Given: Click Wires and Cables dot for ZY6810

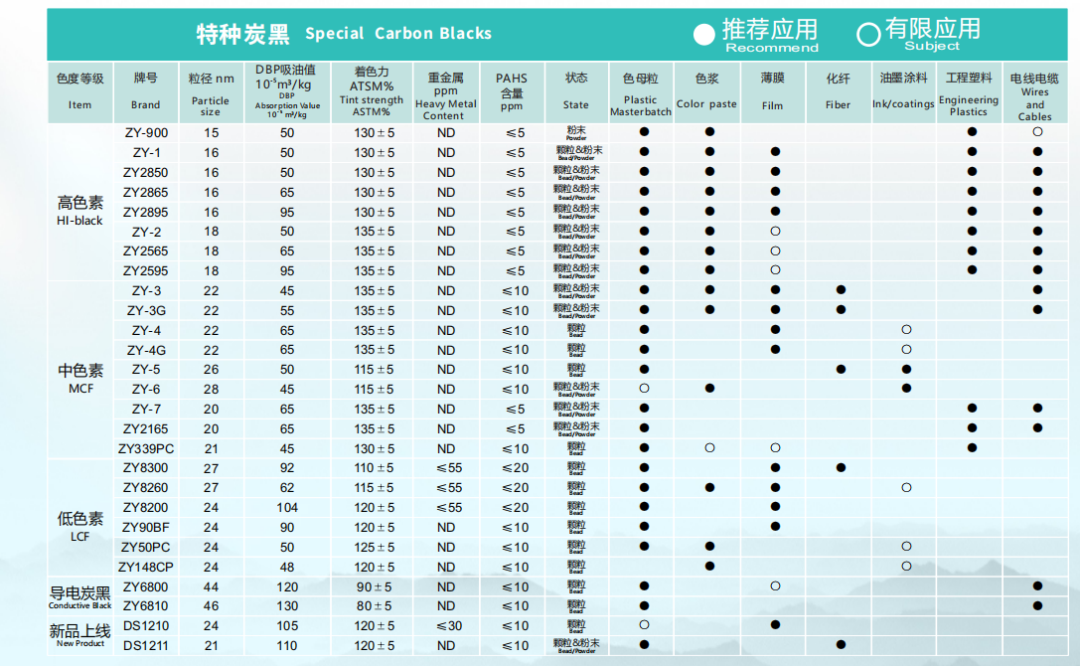Looking at the screenshot, I should [x=1037, y=606].
